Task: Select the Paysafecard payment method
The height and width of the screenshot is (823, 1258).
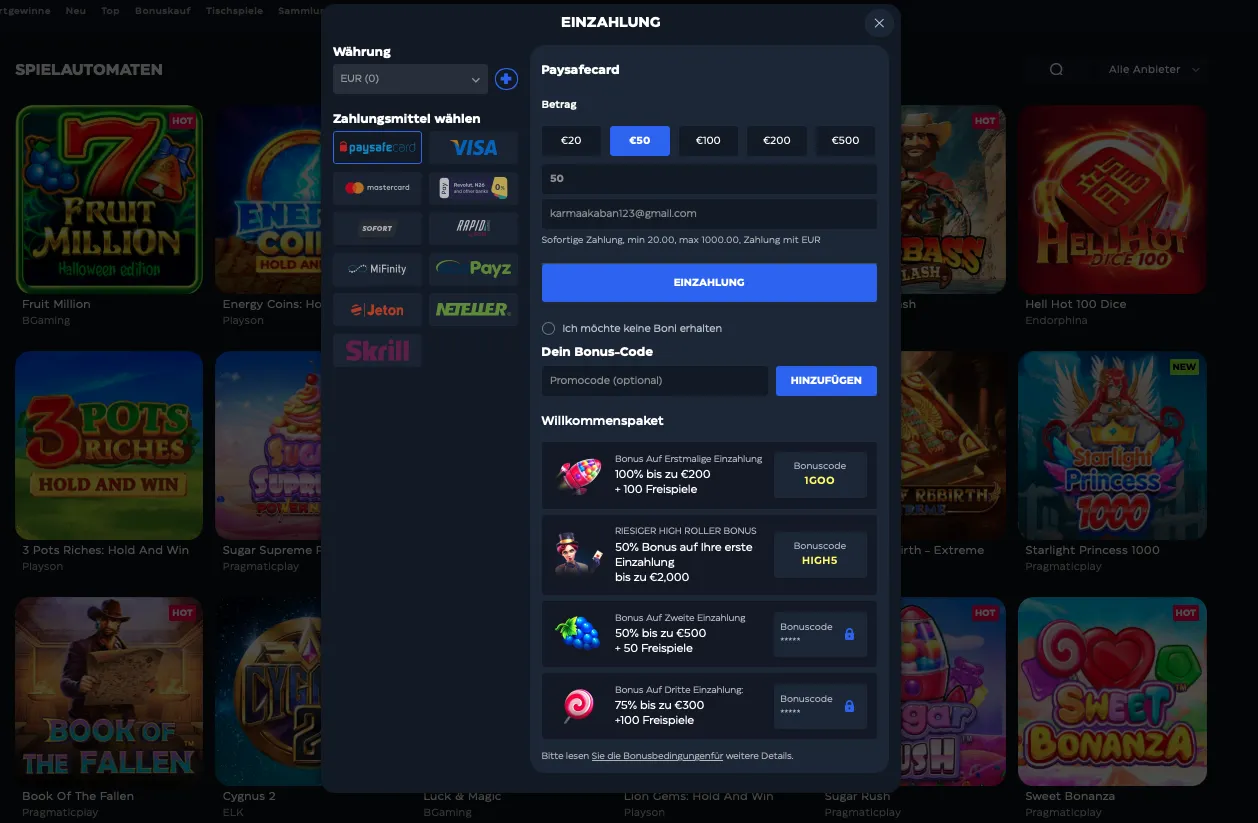Action: (377, 147)
